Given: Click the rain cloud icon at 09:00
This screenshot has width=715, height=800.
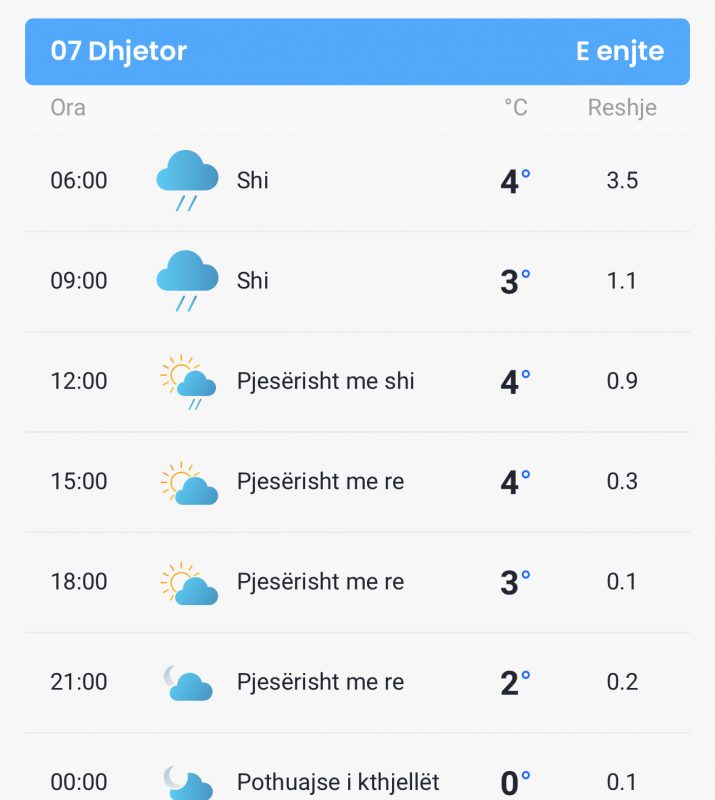Looking at the screenshot, I should [x=187, y=281].
